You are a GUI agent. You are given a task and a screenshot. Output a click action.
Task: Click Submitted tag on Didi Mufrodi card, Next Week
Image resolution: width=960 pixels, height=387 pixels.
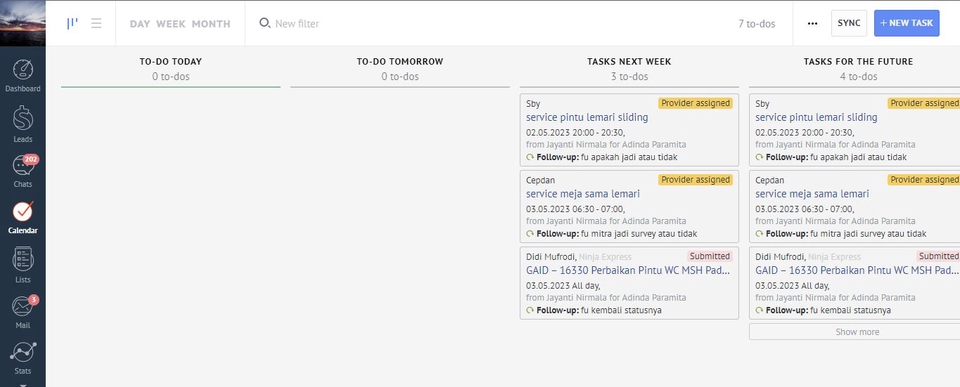point(710,256)
